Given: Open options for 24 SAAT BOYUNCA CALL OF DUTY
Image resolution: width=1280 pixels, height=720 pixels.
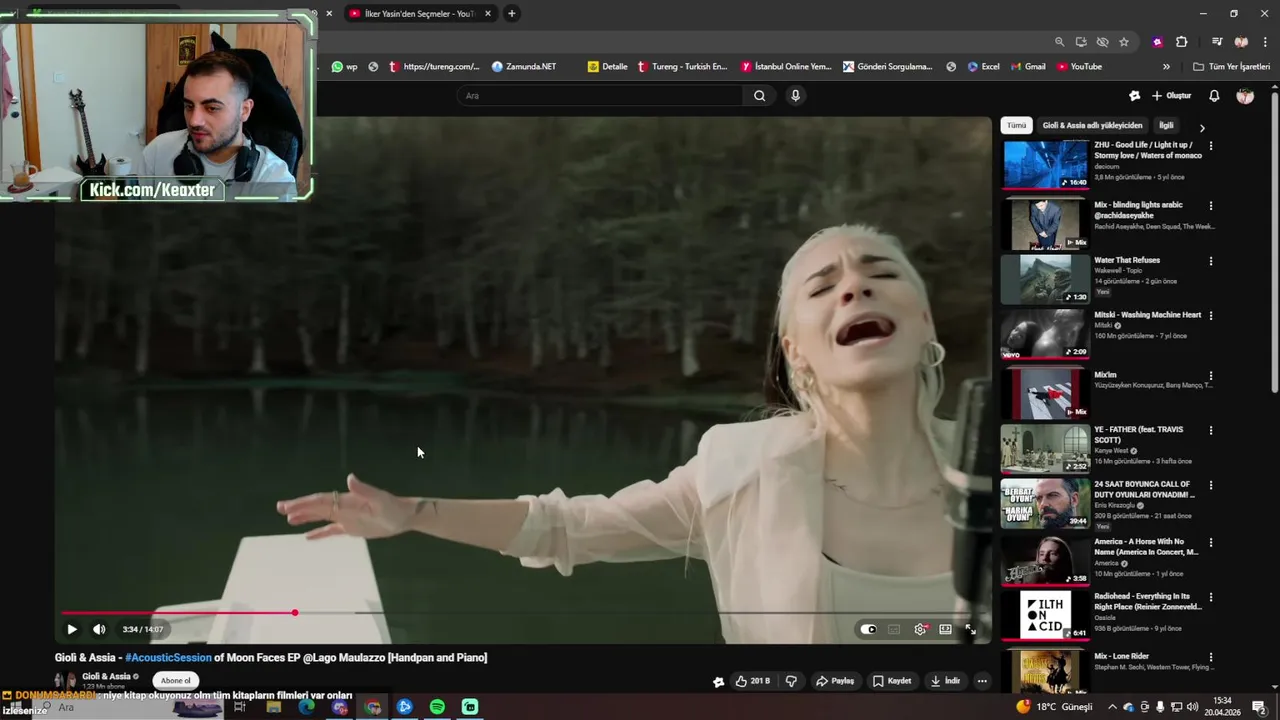Looking at the screenshot, I should point(1211,486).
